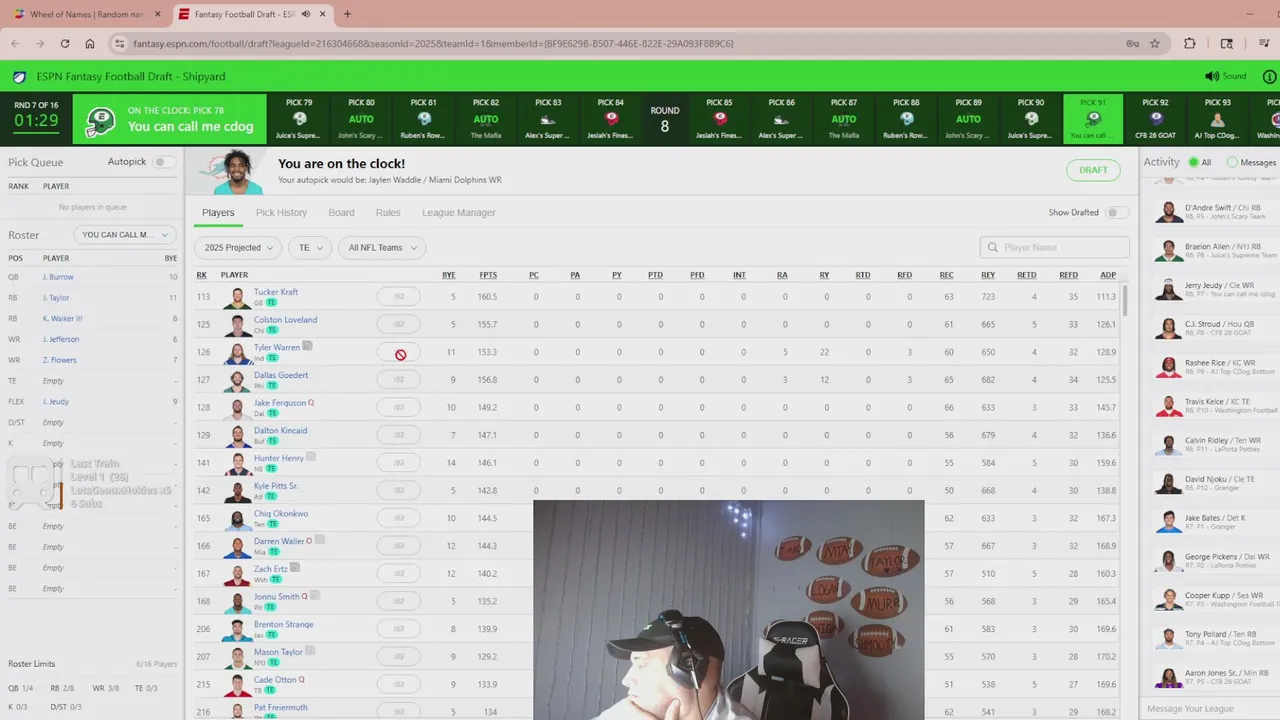Open the Board tab
The image size is (1280, 720).
click(341, 212)
